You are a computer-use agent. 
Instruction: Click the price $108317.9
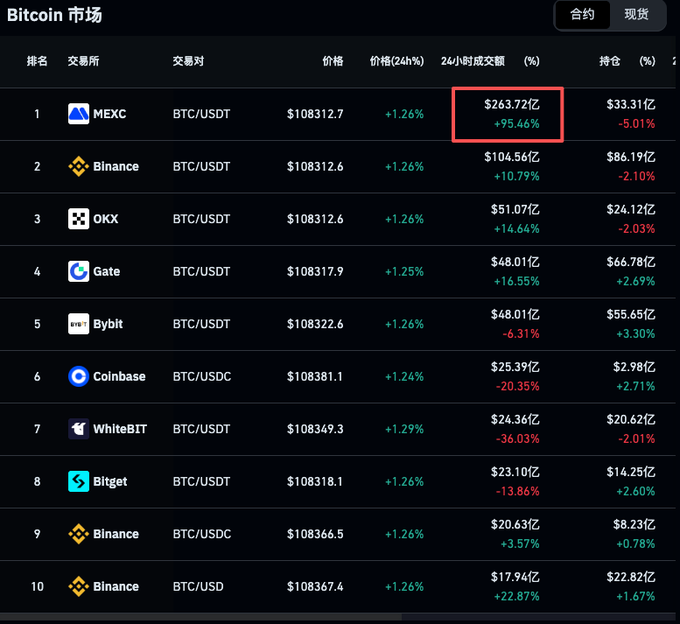pos(315,271)
